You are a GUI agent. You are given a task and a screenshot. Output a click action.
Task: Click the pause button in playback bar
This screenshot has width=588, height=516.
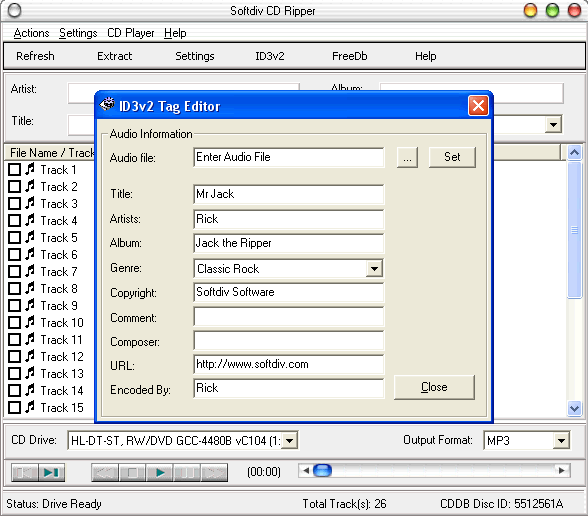tap(187, 472)
